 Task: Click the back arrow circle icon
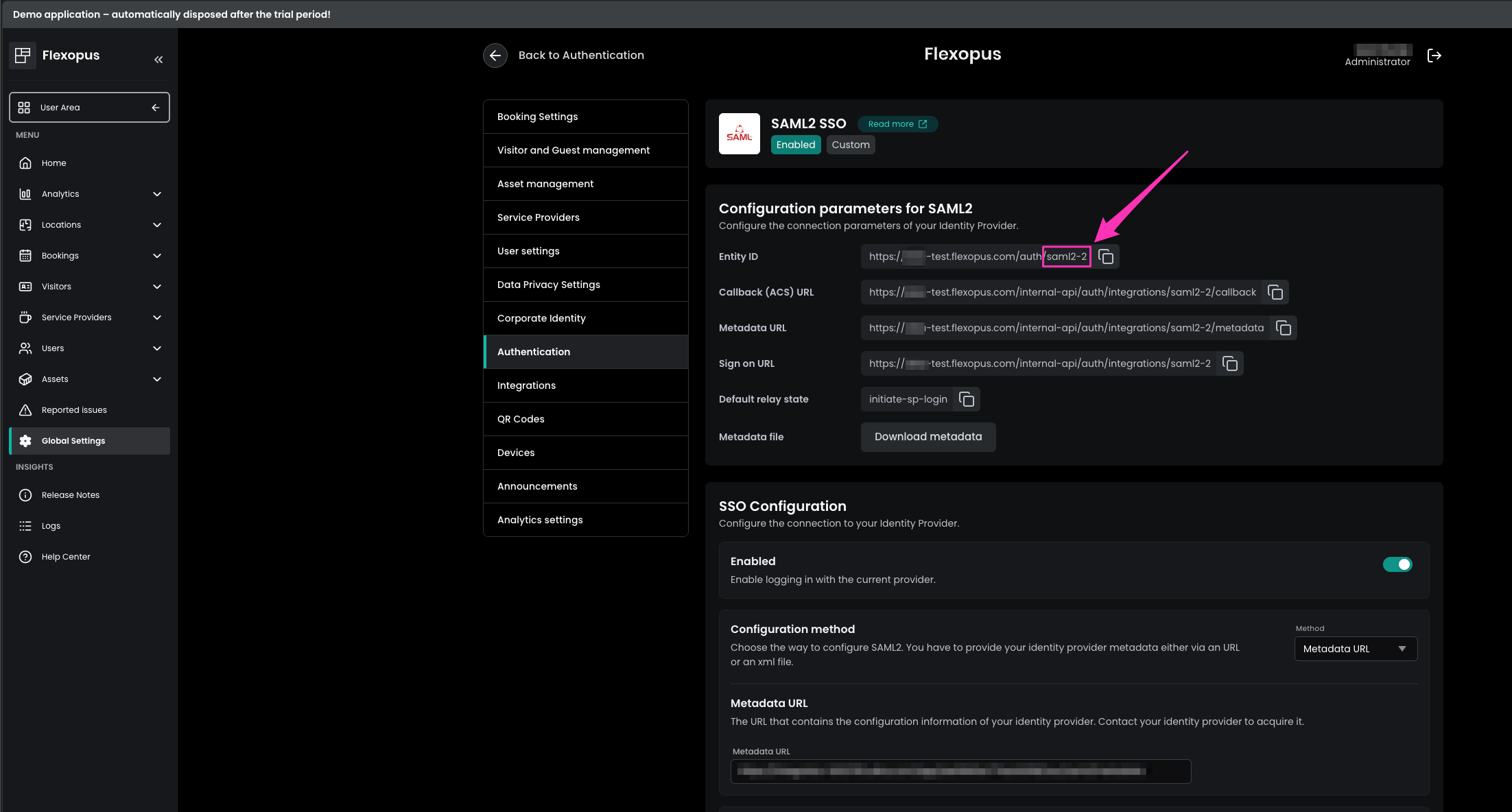point(495,56)
